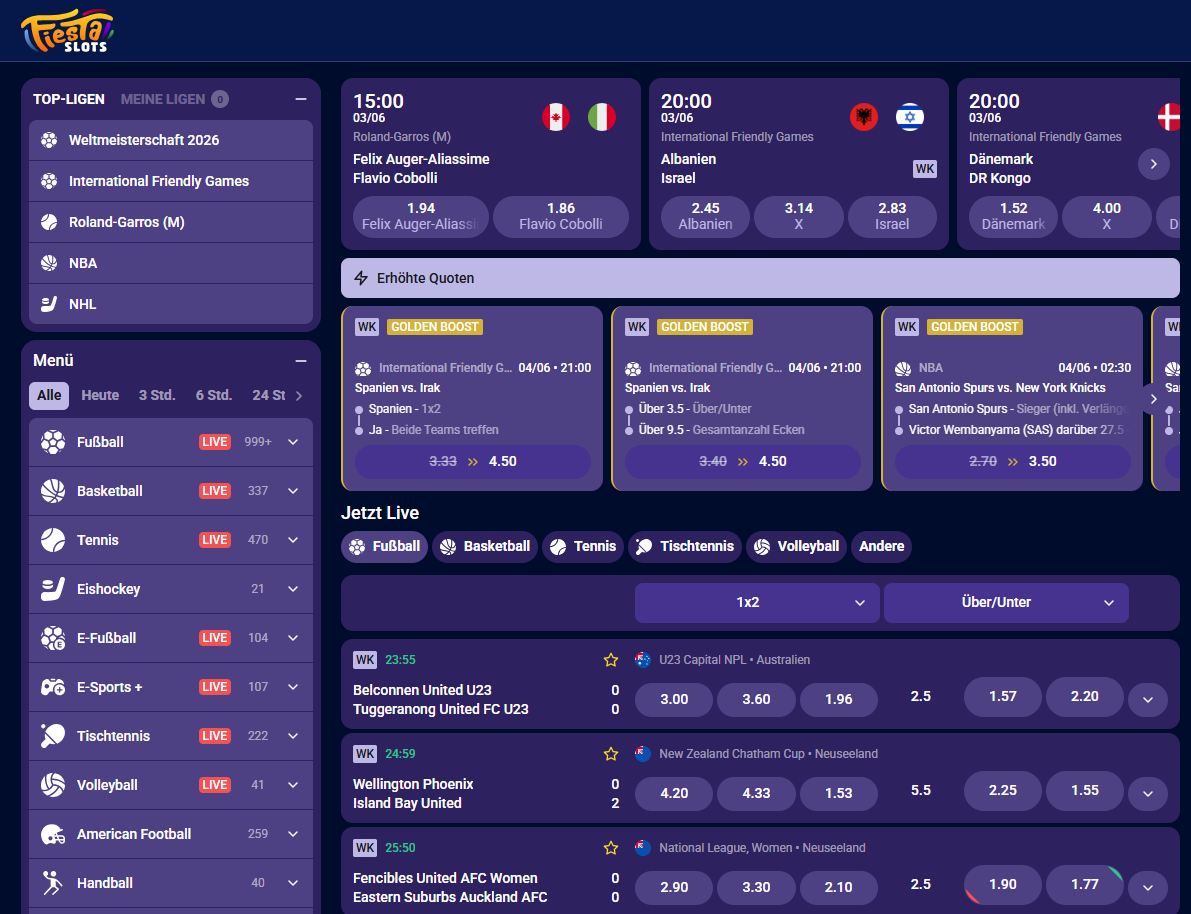The height and width of the screenshot is (914, 1191).
Task: Bet on Felix Auger-Aliassime at 1.94
Action: (421, 217)
